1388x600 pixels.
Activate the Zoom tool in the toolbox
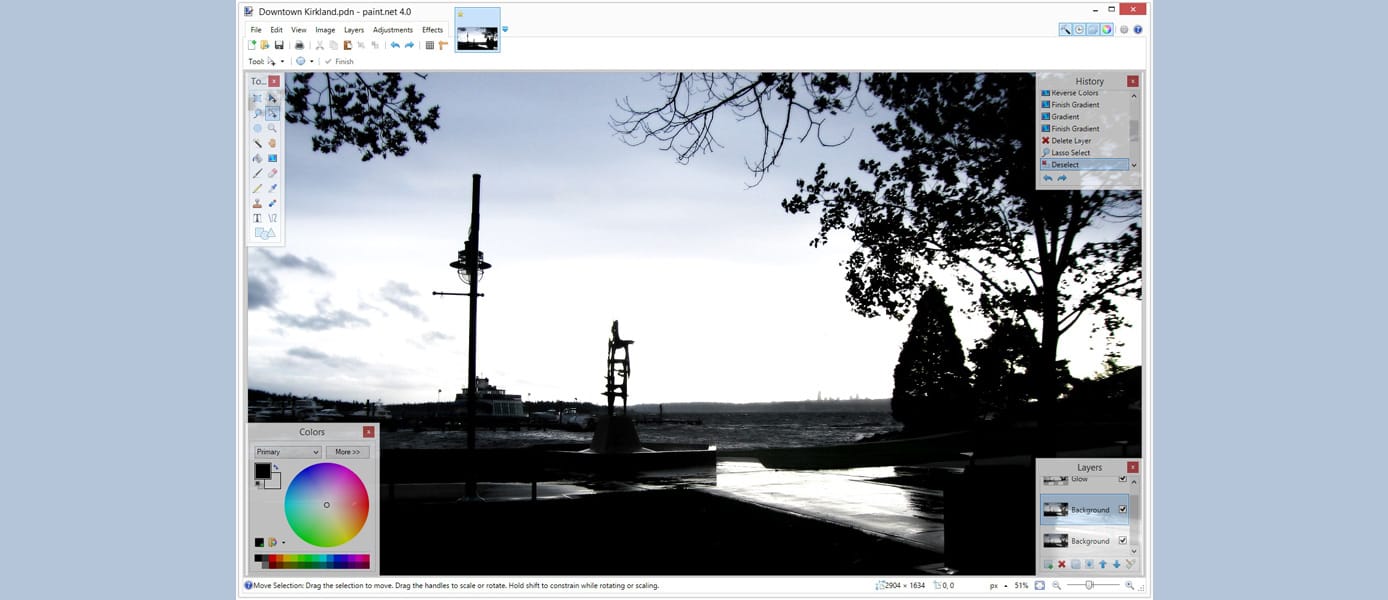[x=272, y=129]
